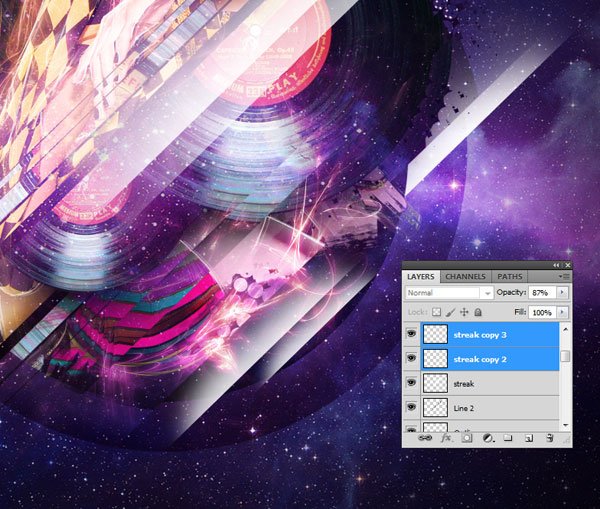Hide the streak copy 3 layer
600x509 pixels.
point(411,334)
